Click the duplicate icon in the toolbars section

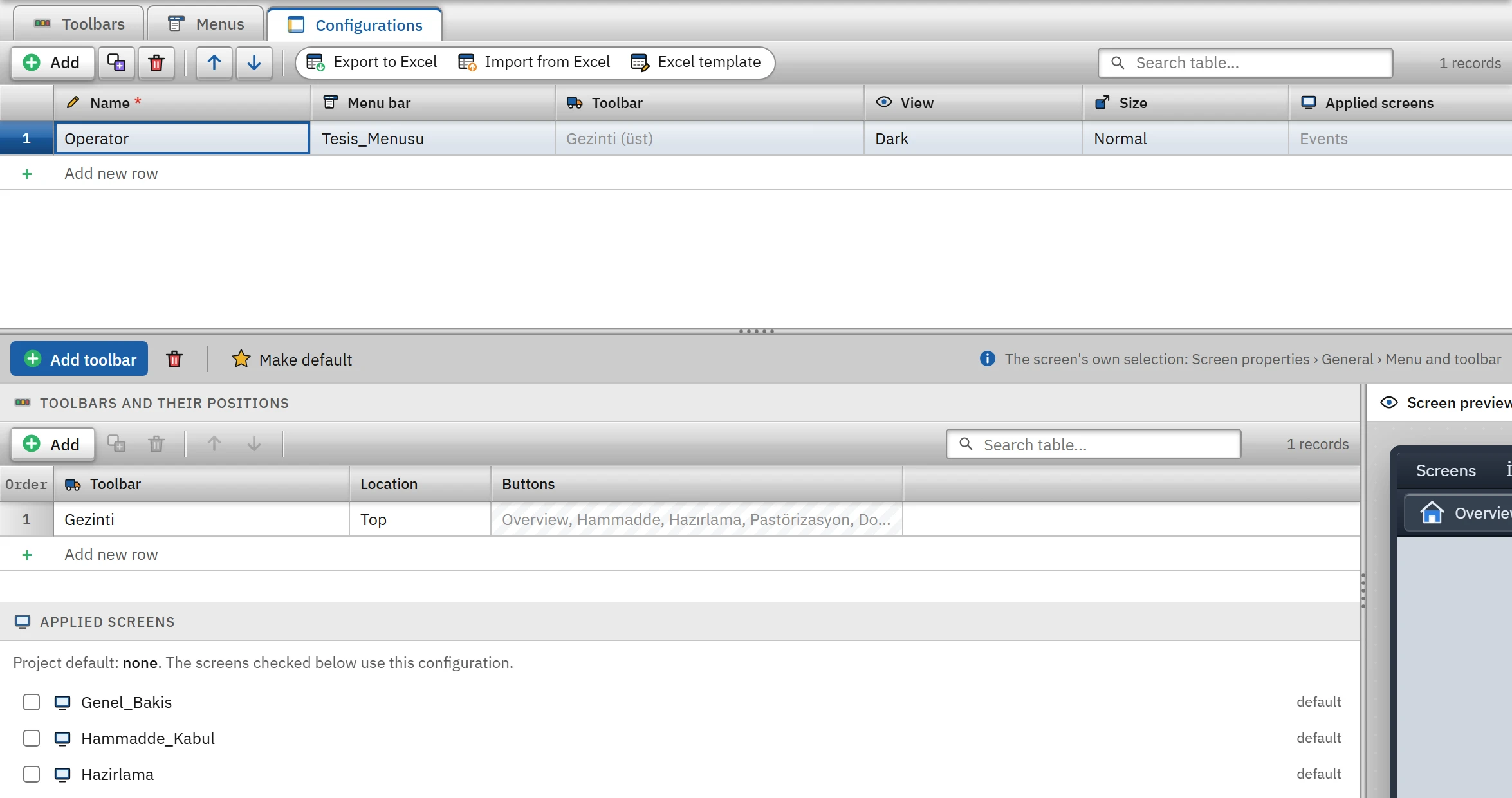point(116,444)
